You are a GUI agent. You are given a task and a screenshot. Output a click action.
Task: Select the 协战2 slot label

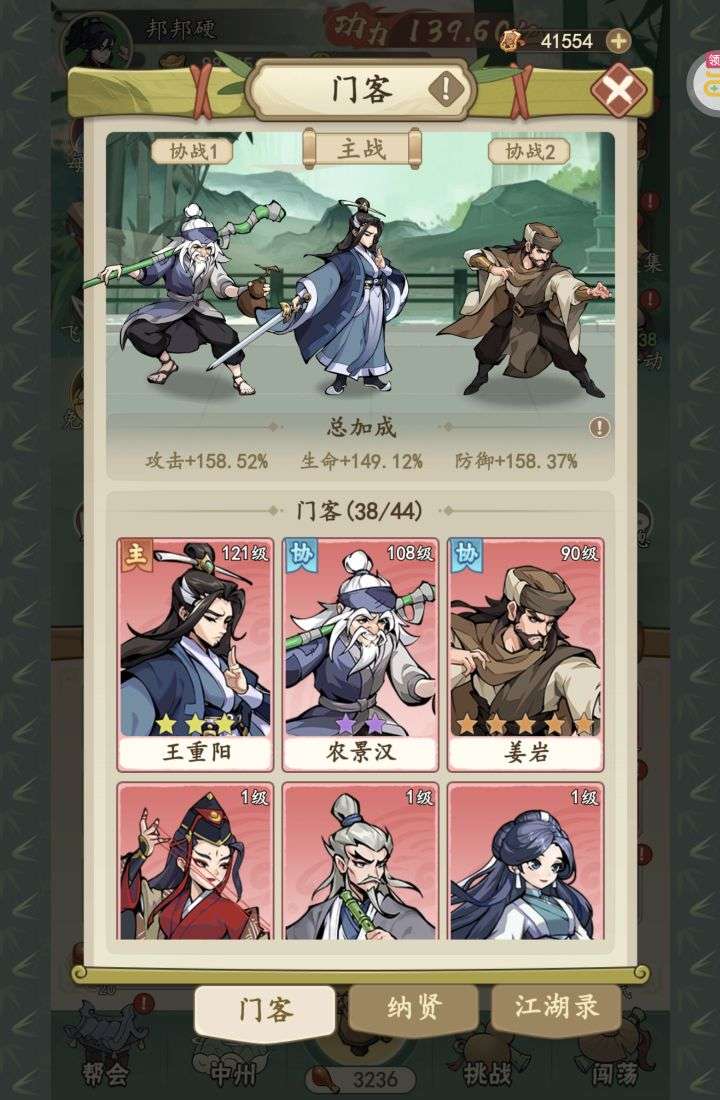(x=529, y=152)
